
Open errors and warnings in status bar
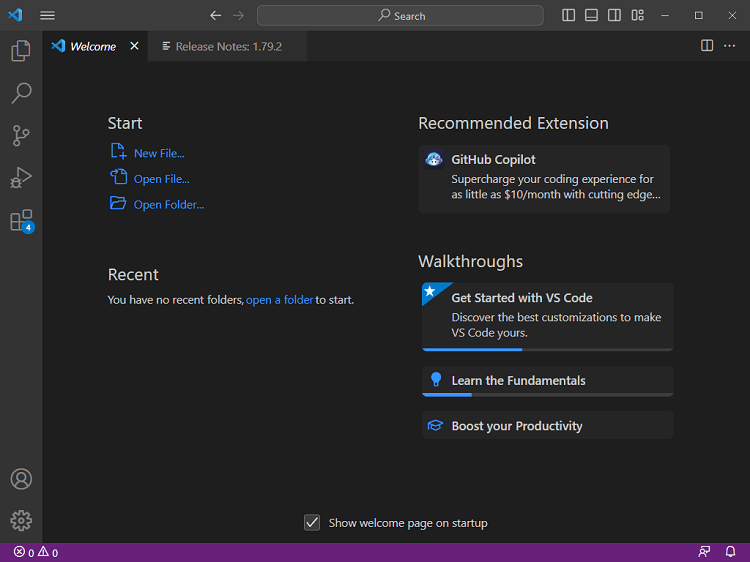pyautogui.click(x=36, y=552)
